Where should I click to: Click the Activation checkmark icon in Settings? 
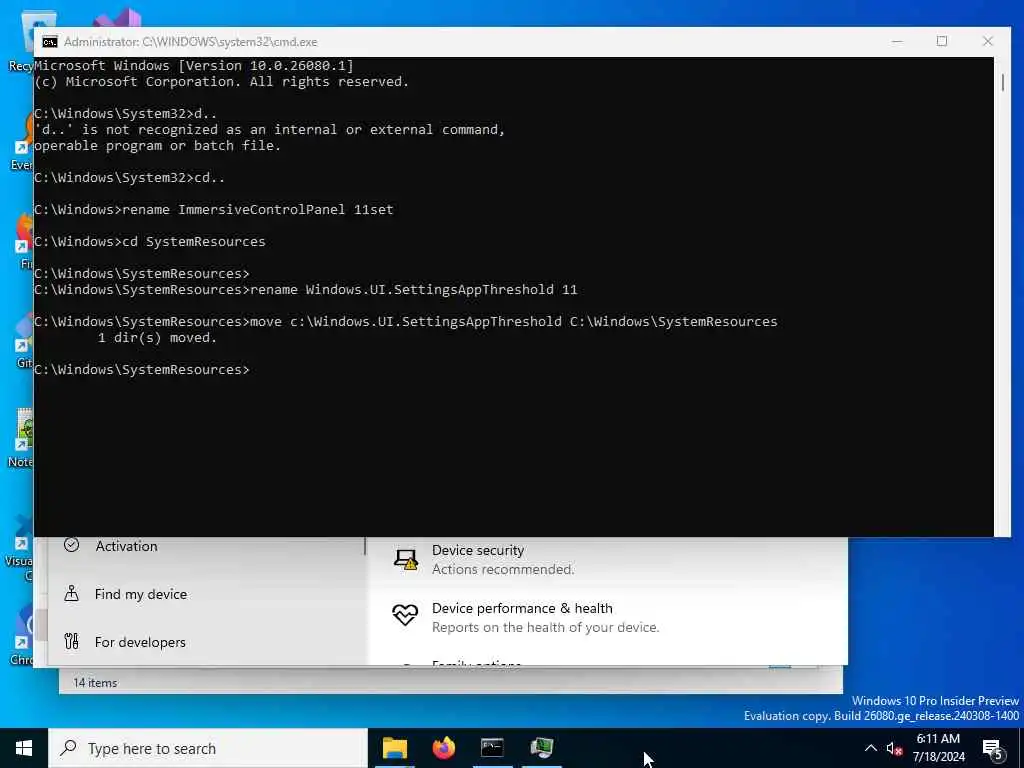tap(72, 545)
